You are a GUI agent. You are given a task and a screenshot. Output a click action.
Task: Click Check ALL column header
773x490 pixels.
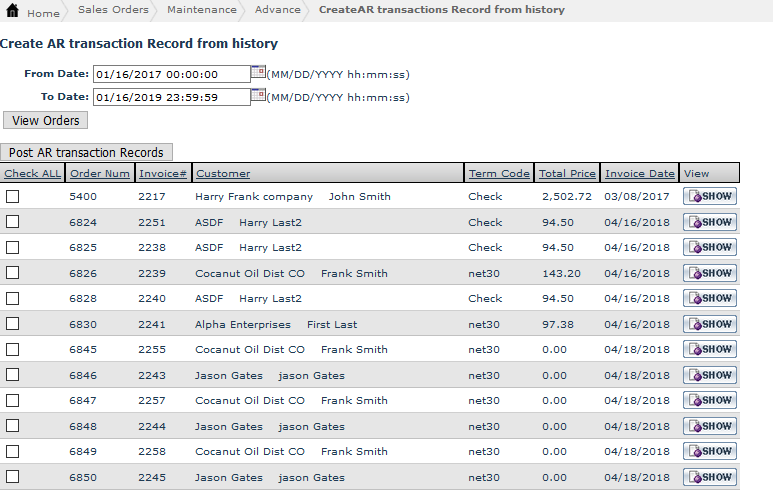coord(32,174)
